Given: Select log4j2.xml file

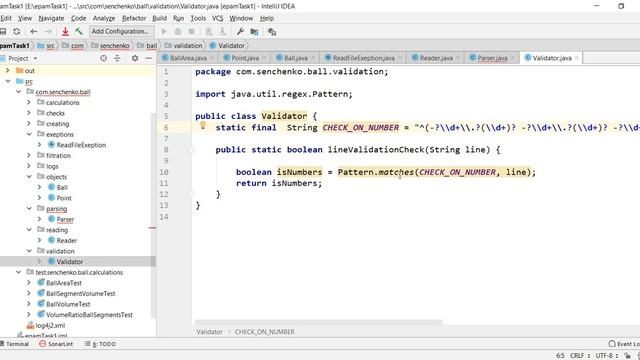Looking at the screenshot, I should 50,325.
